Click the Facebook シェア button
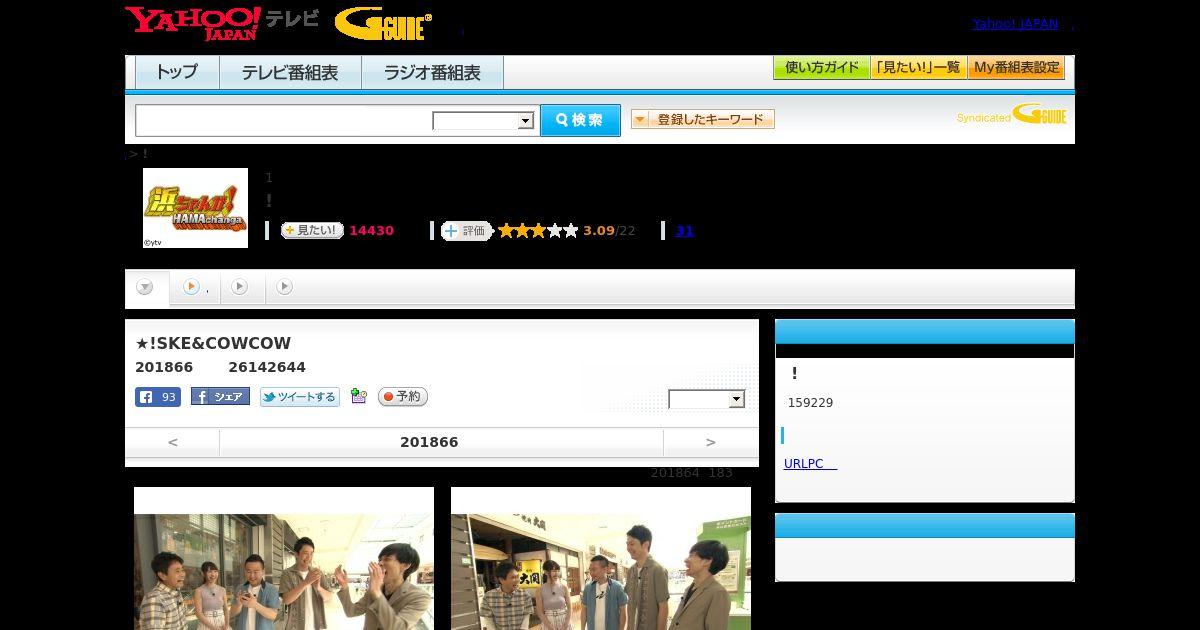Image resolution: width=1200 pixels, height=630 pixels. [x=220, y=397]
